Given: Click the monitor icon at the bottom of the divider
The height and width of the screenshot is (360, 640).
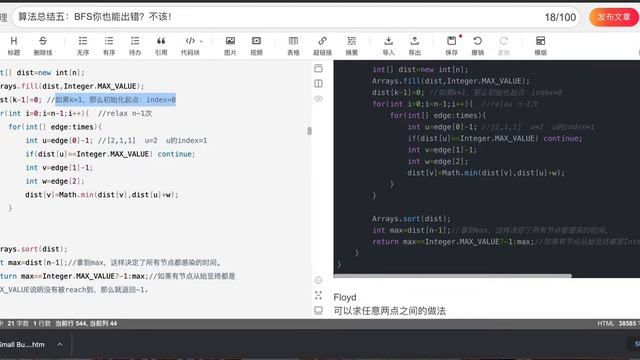Looking at the screenshot, I should 318,310.
